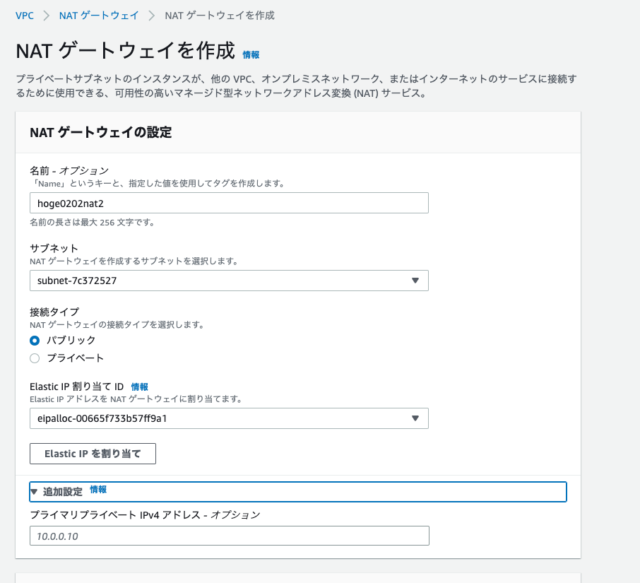Click the triangle icon beside 追加設定

[34, 492]
